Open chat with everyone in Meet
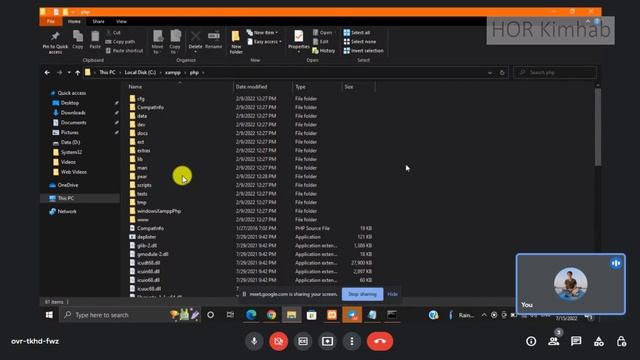Image resolution: width=640 pixels, height=360 pixels. [576, 341]
